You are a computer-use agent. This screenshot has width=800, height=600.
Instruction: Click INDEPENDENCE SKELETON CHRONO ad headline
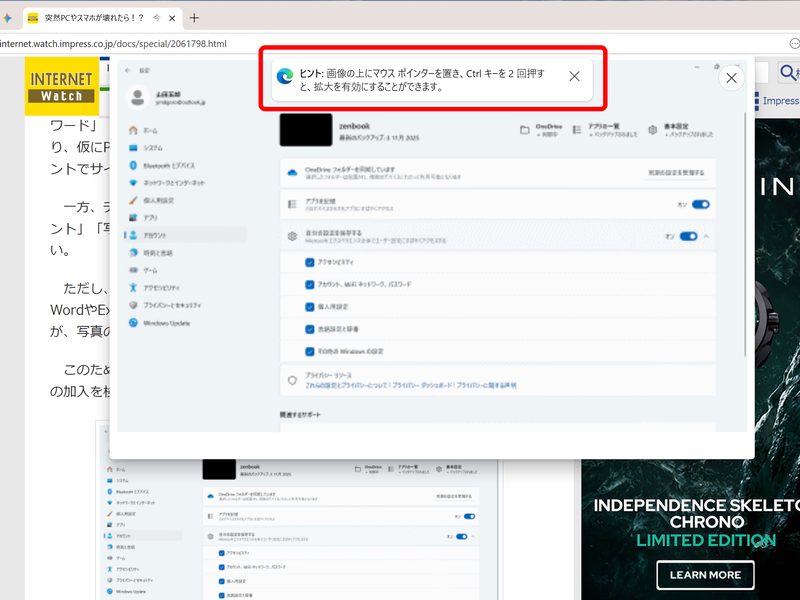tap(696, 514)
